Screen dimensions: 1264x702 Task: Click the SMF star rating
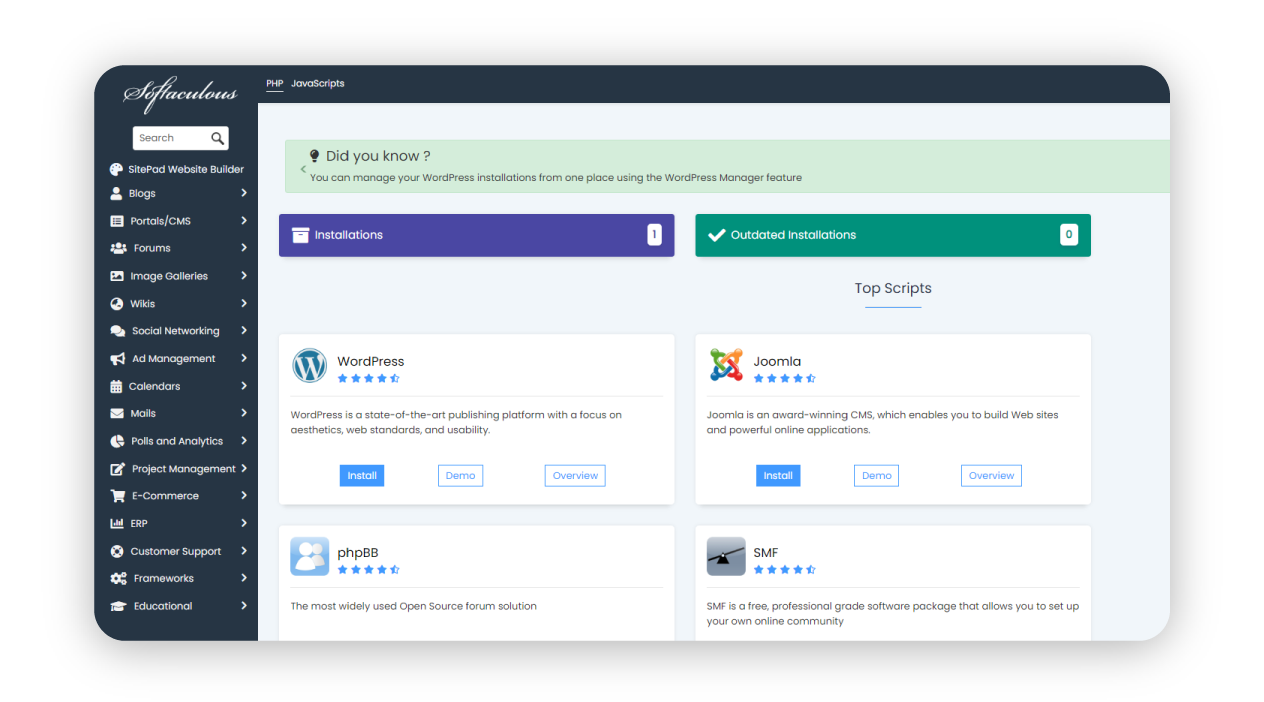tap(785, 569)
